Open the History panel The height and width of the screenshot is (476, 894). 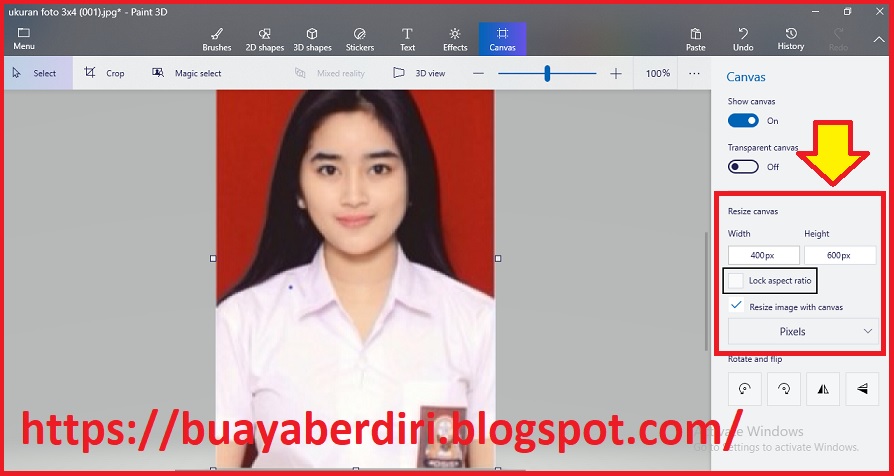[x=791, y=39]
